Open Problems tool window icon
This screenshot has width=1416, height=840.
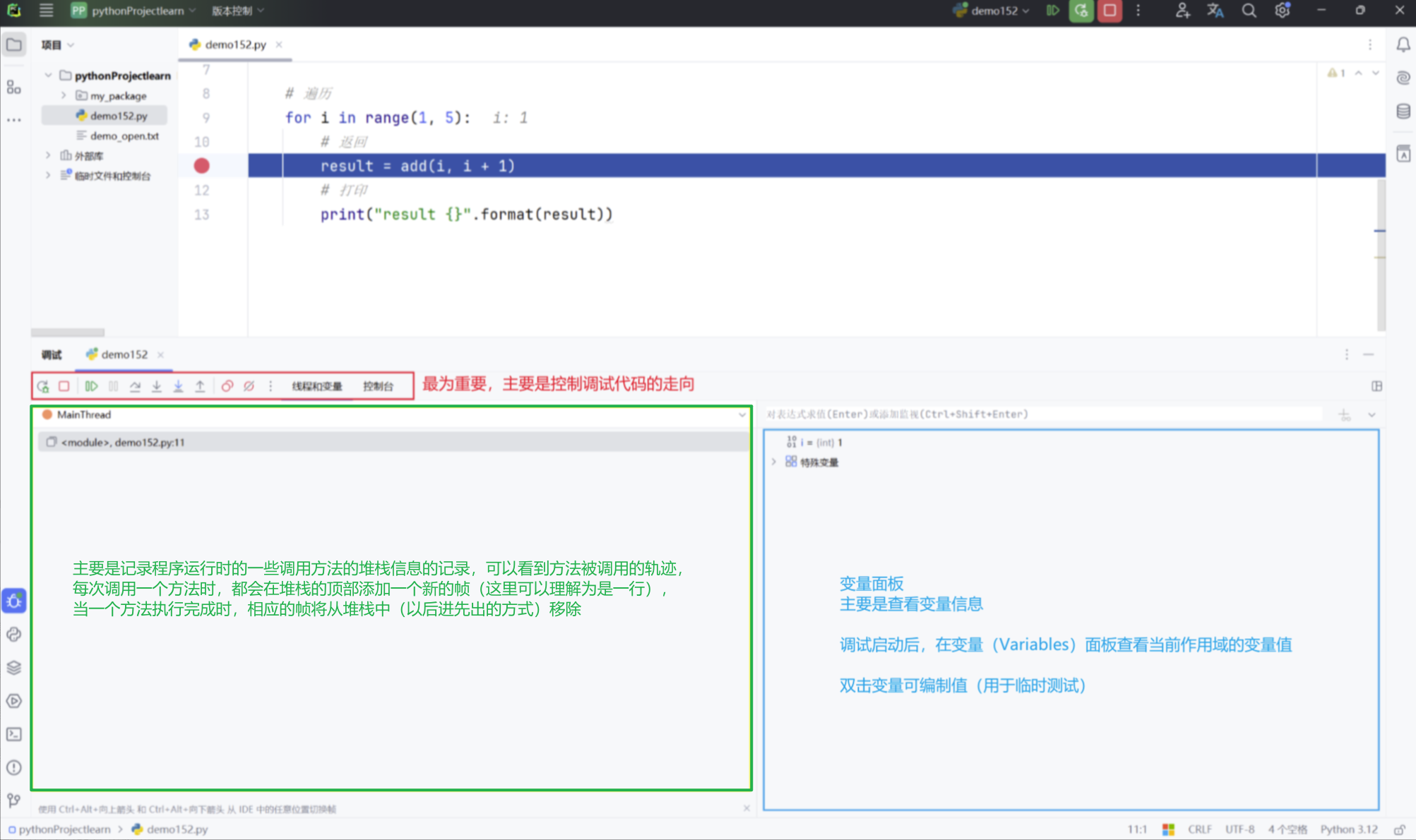coord(14,767)
